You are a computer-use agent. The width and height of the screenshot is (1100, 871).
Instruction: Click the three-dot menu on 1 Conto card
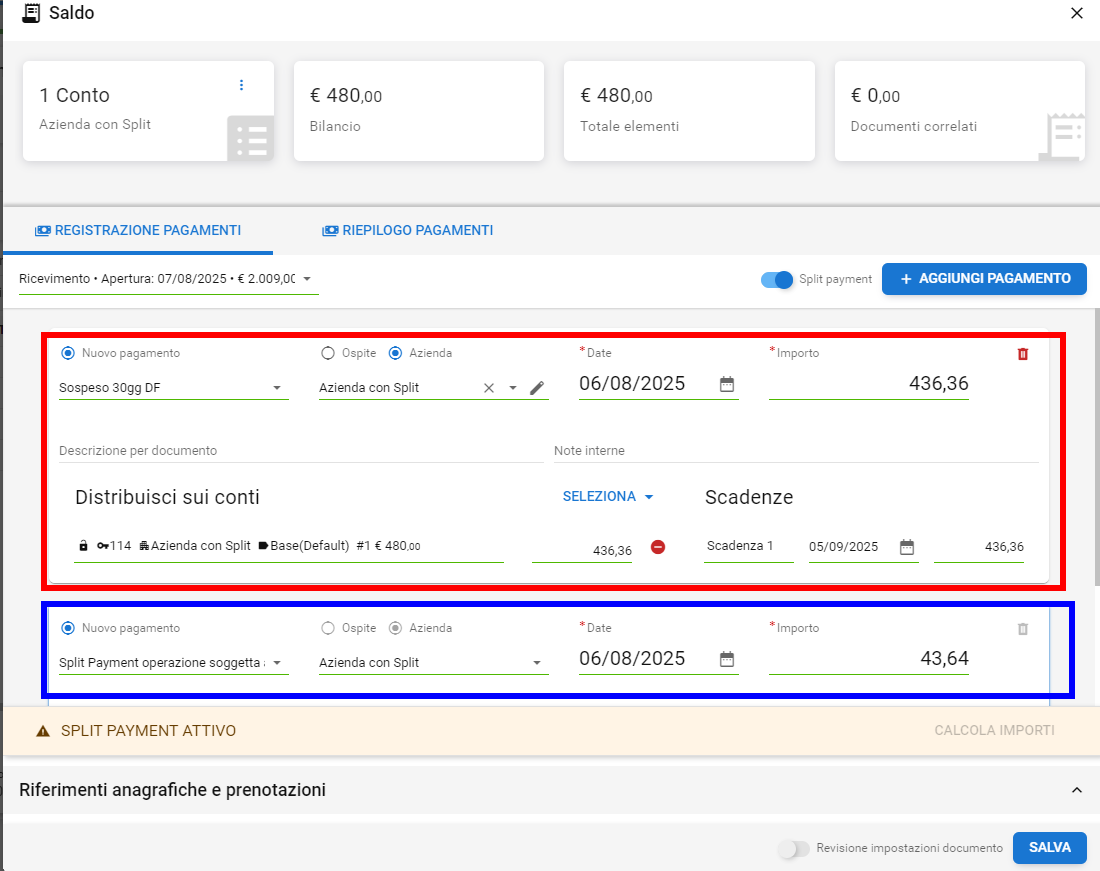[241, 85]
